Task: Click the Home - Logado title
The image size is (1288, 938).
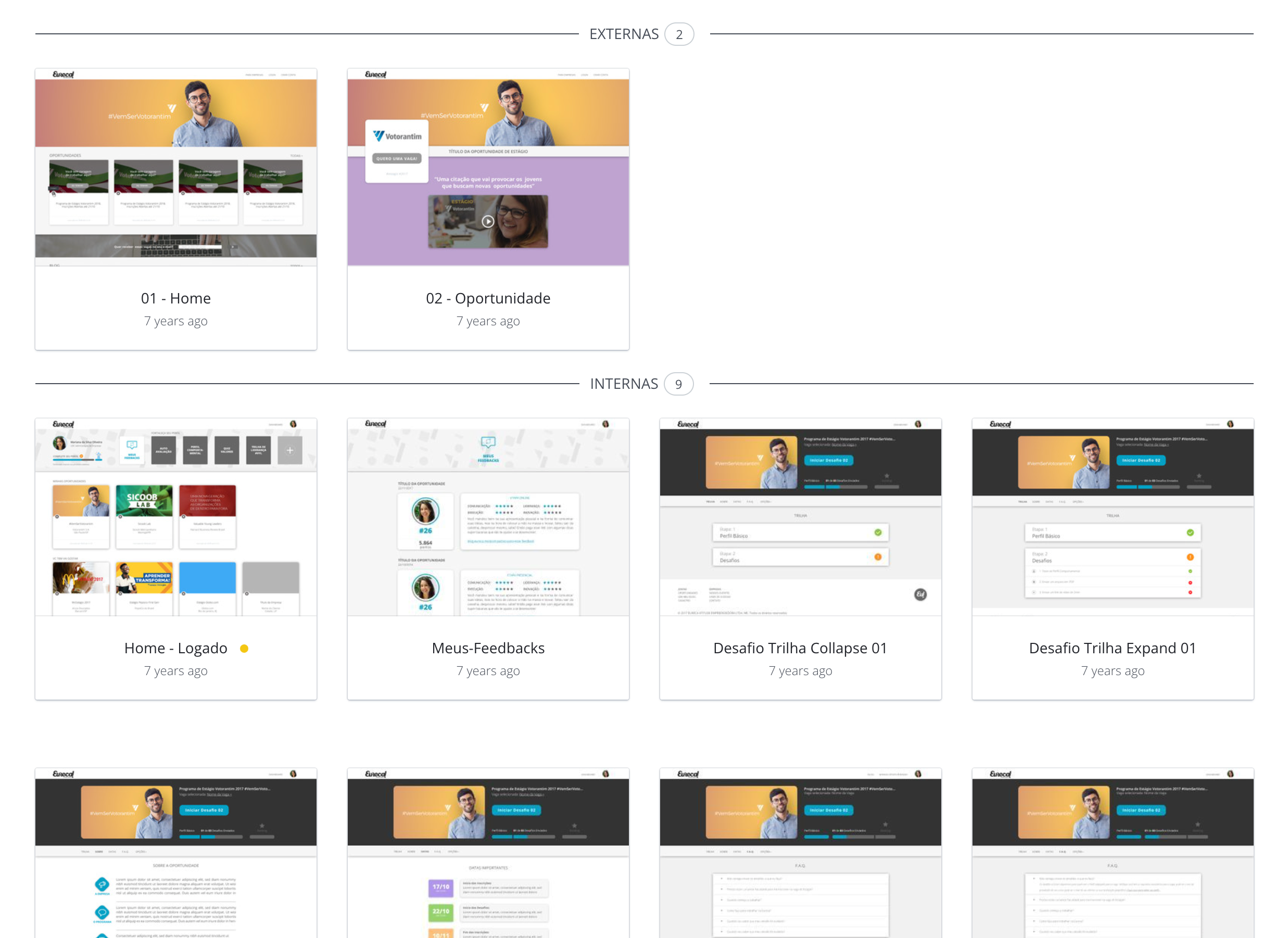Action: pos(176,648)
